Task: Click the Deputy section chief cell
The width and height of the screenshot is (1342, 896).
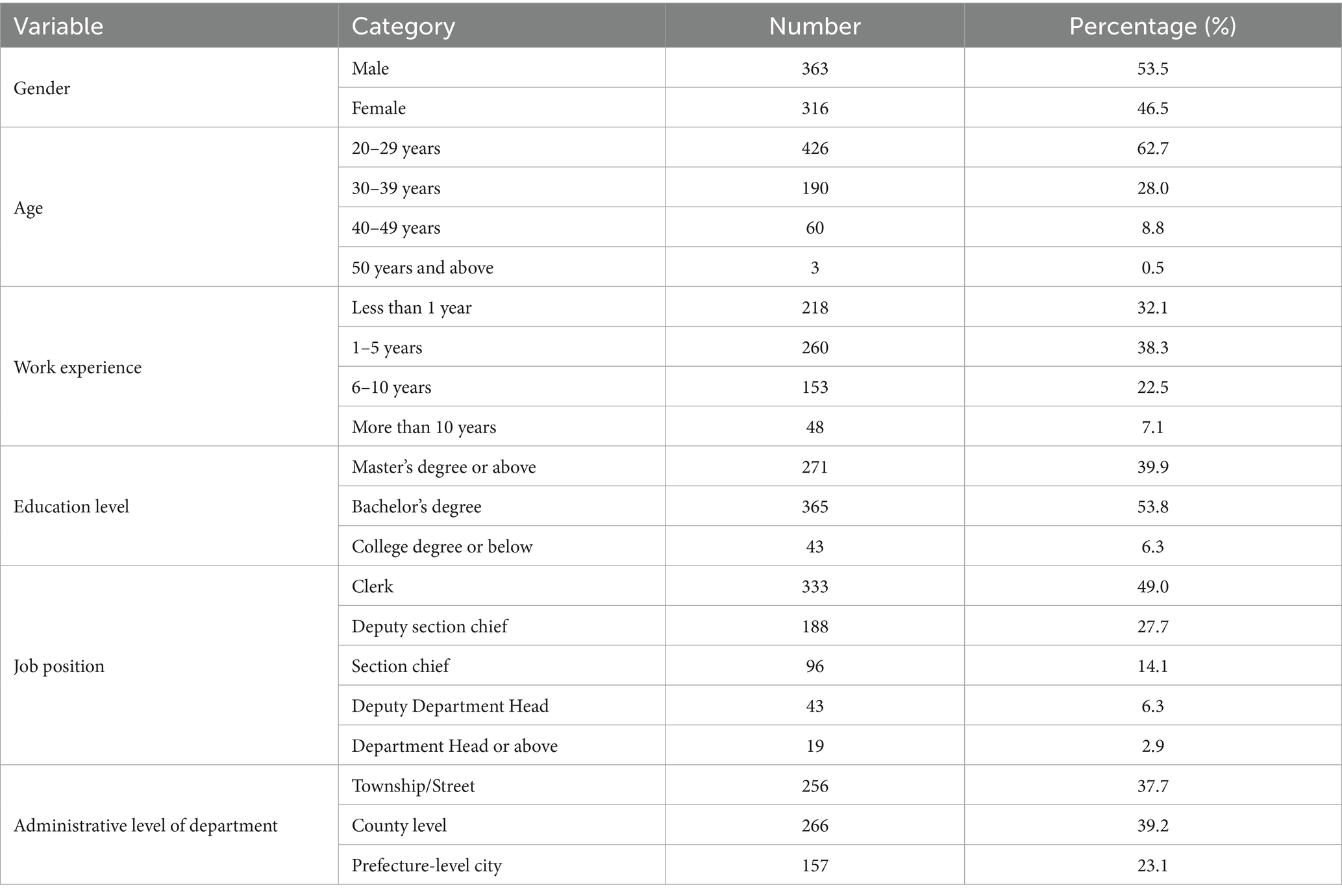Action: point(429,626)
